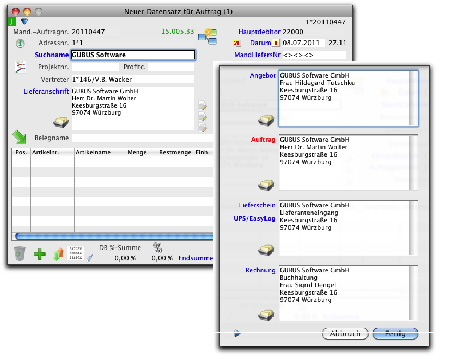The height and width of the screenshot is (361, 456).
Task: Open the address card icon beside Lieferanschrift
Action: [x=61, y=122]
